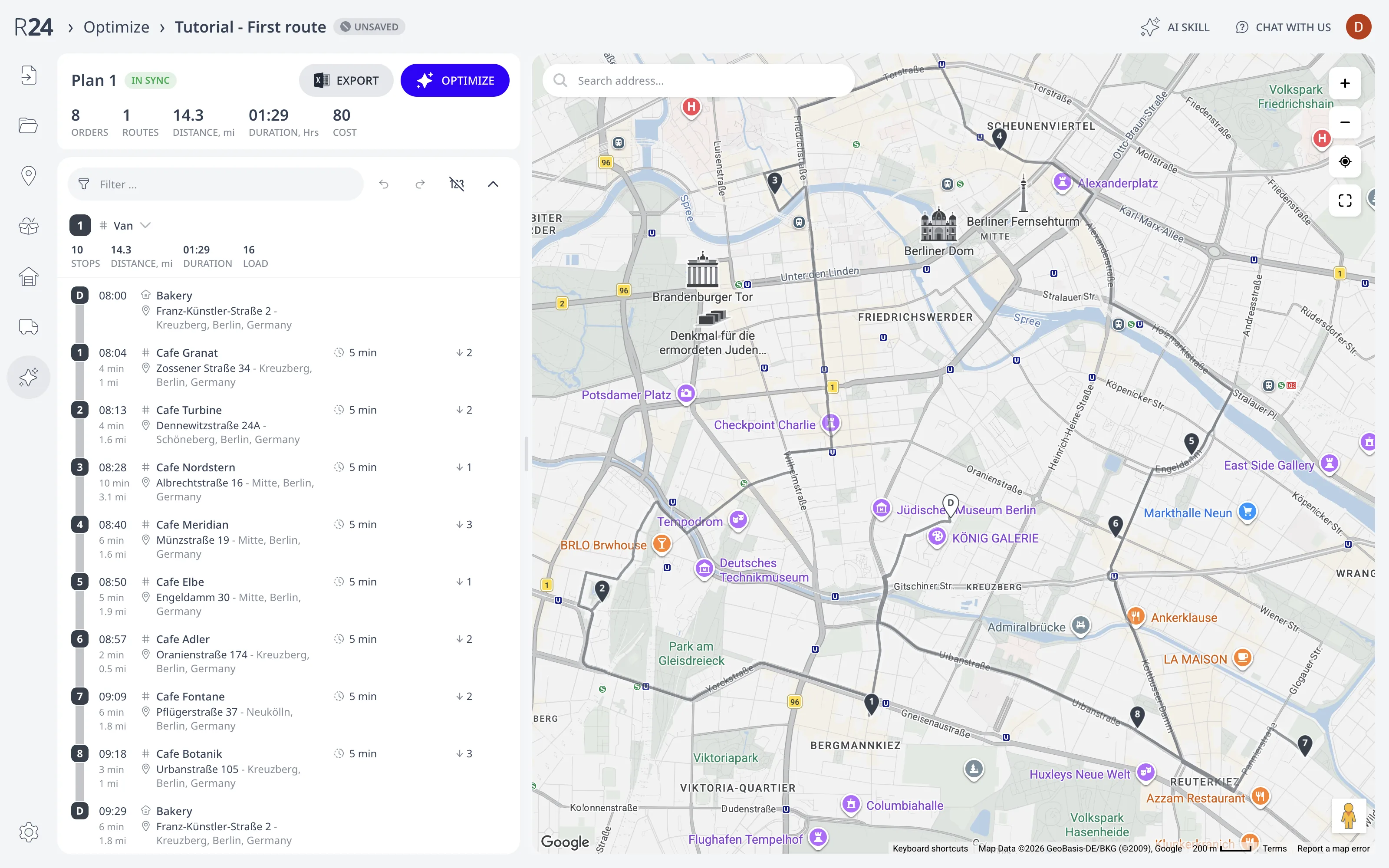The height and width of the screenshot is (868, 1389).
Task: Click map marker 5 near Engeldamm
Action: [x=1192, y=443]
